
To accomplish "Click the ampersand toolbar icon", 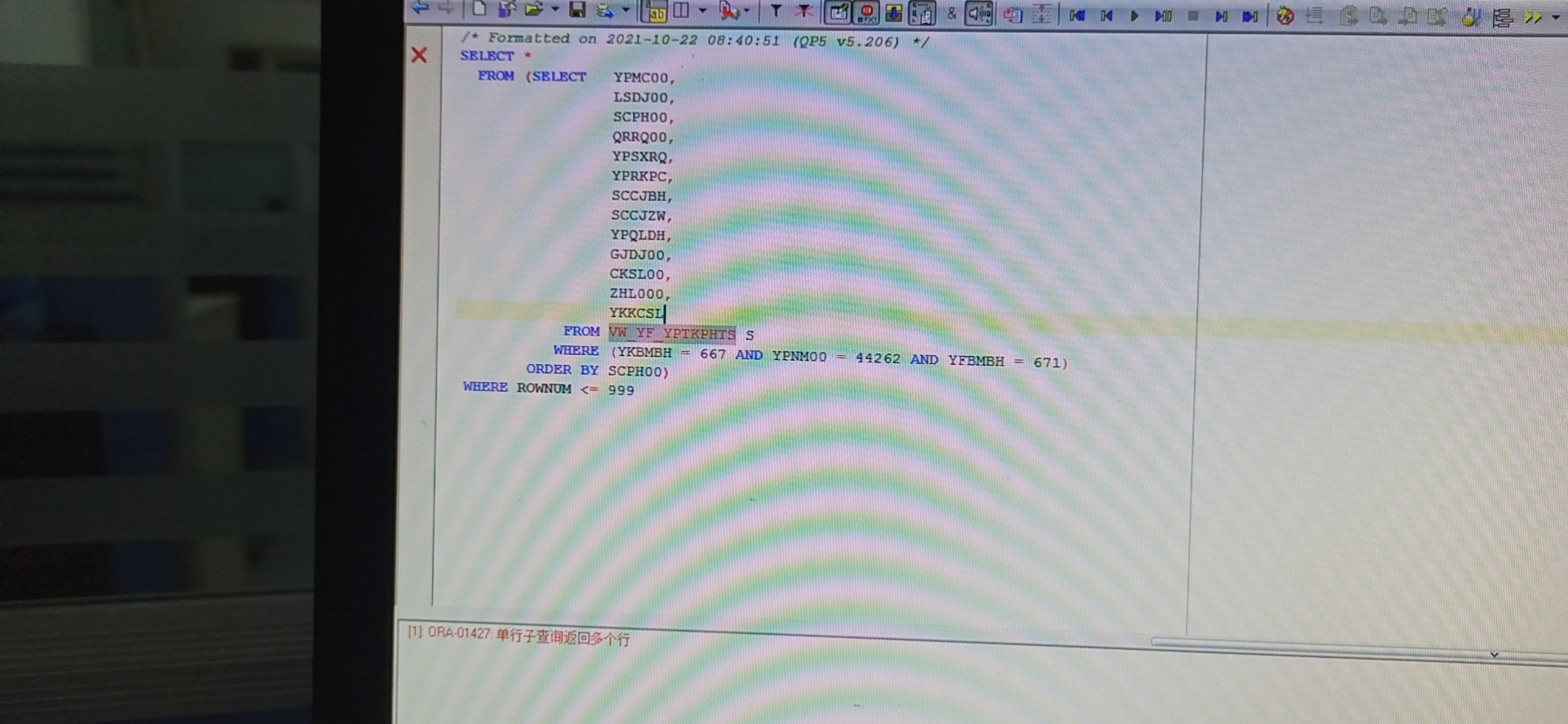I will click(x=951, y=14).
